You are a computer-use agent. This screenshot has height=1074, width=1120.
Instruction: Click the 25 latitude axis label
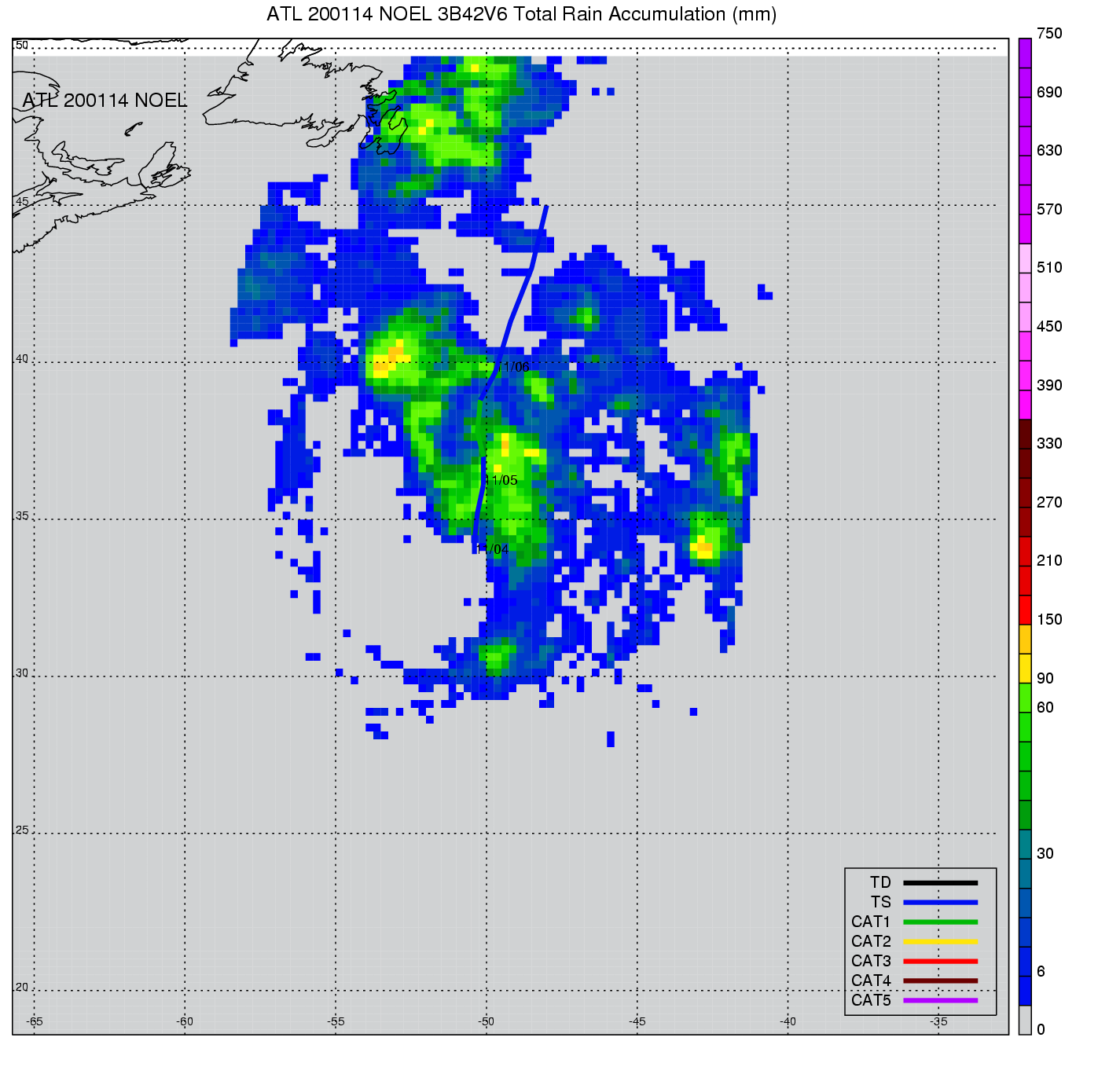pos(22,830)
